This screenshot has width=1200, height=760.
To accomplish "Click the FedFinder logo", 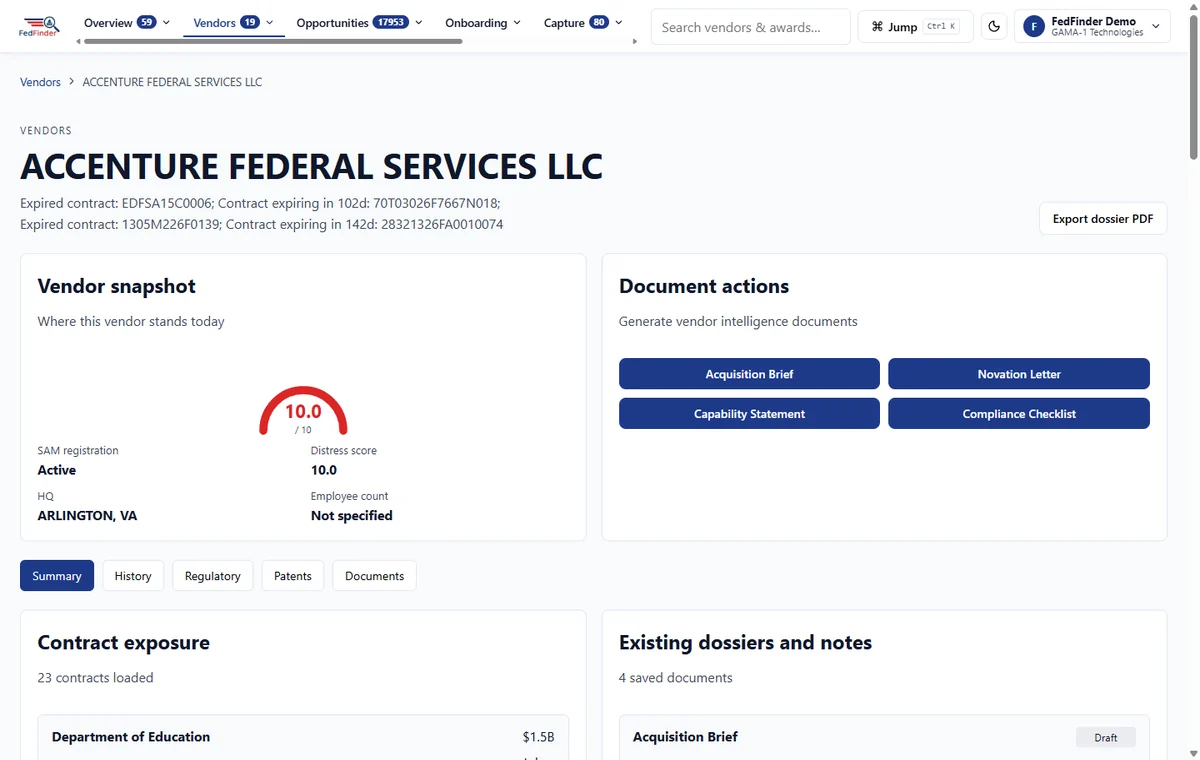I will click(x=39, y=26).
